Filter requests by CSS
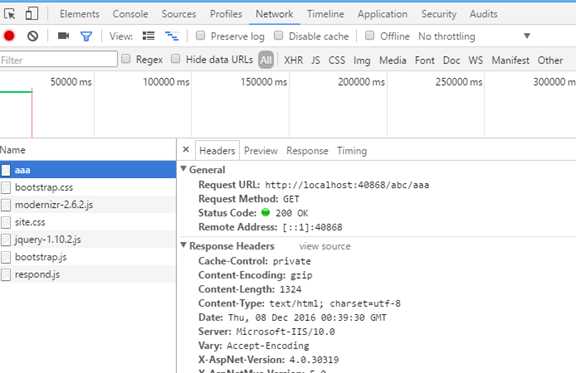This screenshot has width=576, height=373. [336, 60]
